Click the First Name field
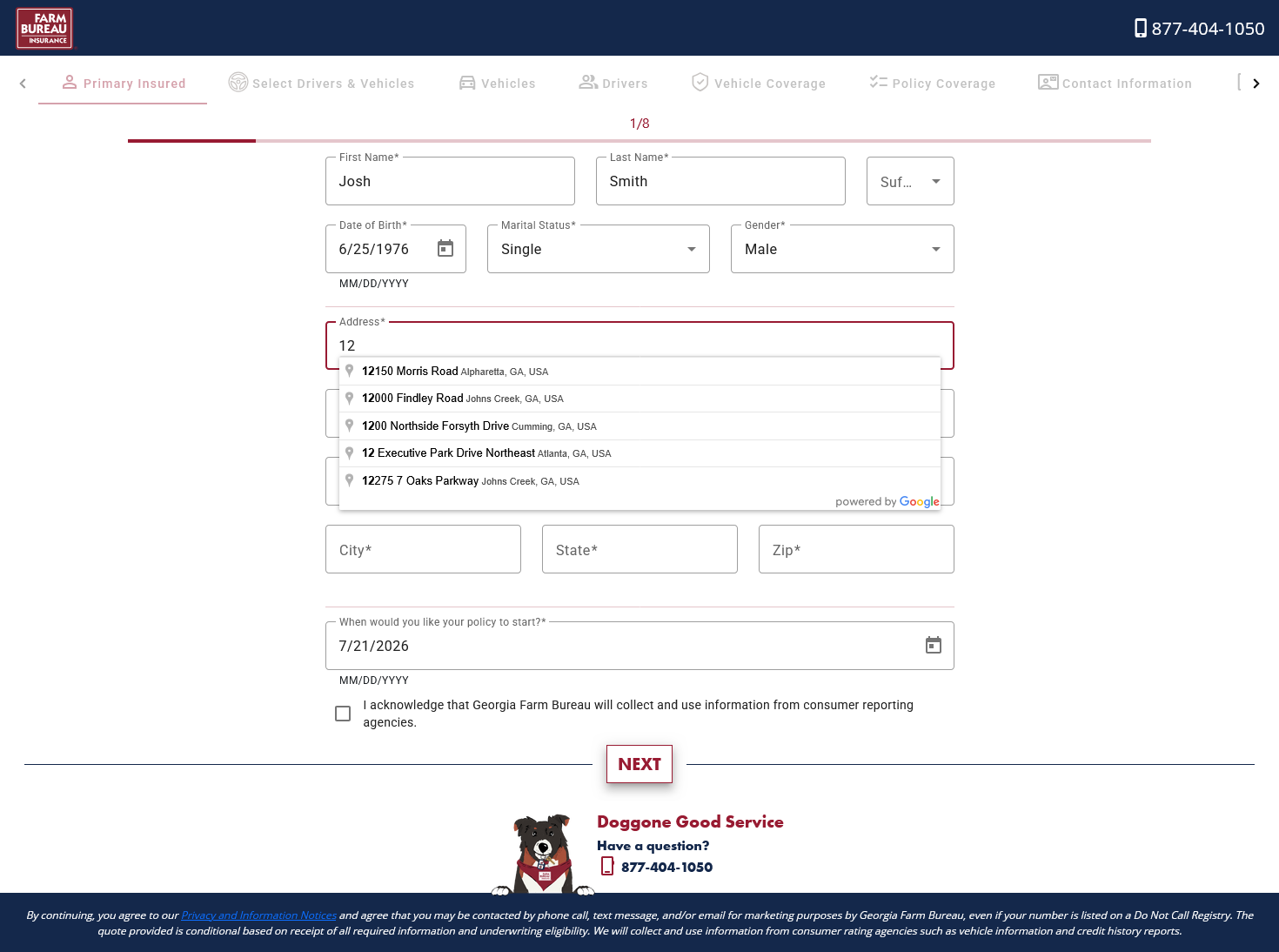This screenshot has height=952, width=1279. pyautogui.click(x=450, y=181)
